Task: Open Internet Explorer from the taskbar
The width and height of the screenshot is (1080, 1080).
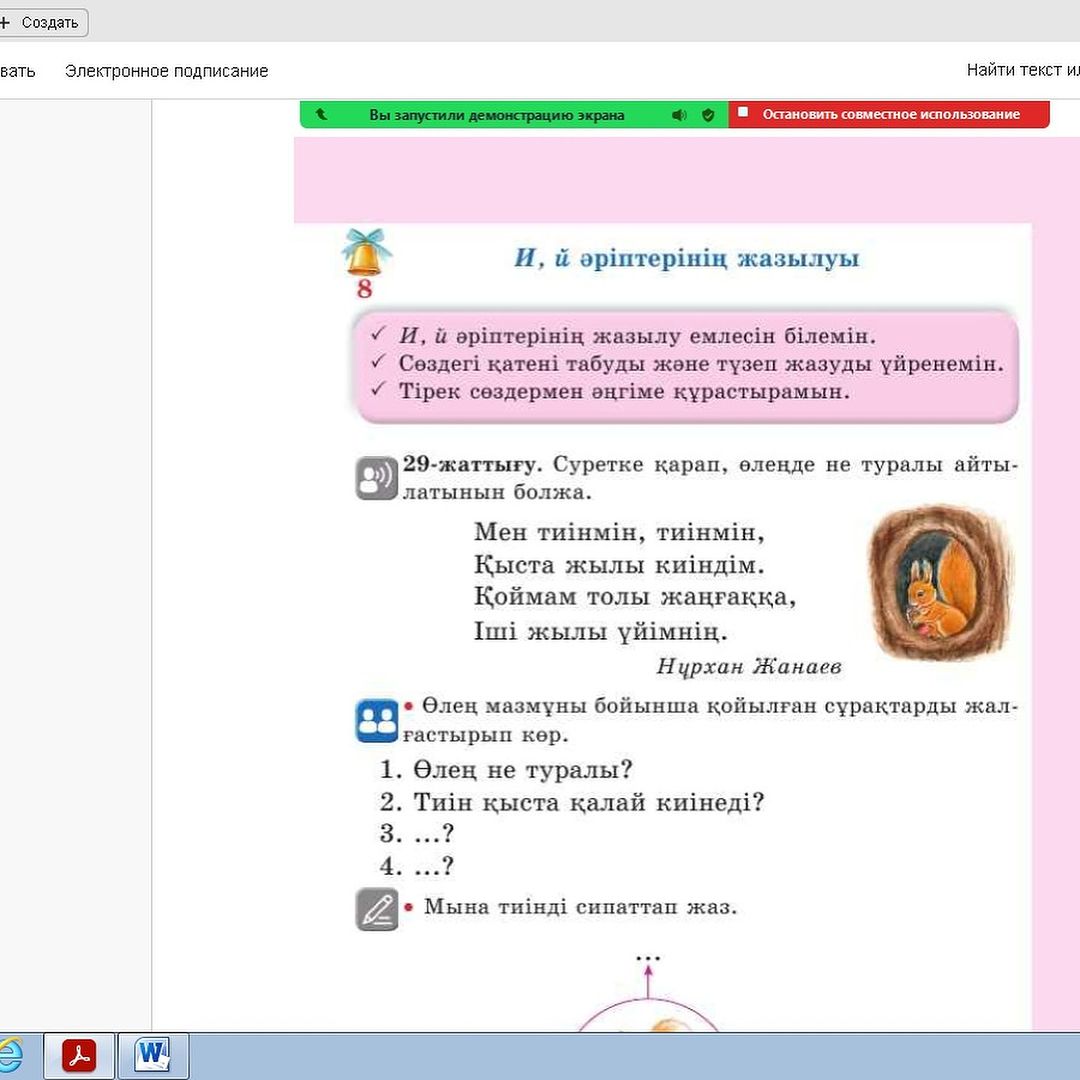Action: coord(10,1055)
